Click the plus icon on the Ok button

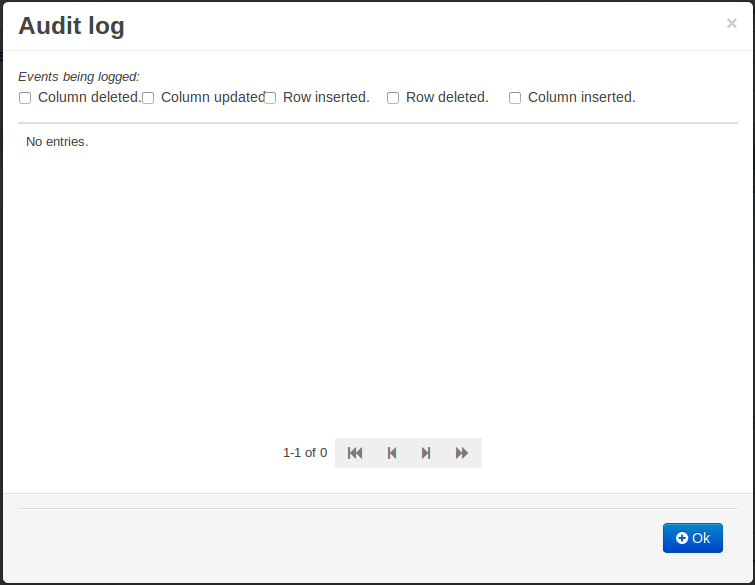point(682,538)
